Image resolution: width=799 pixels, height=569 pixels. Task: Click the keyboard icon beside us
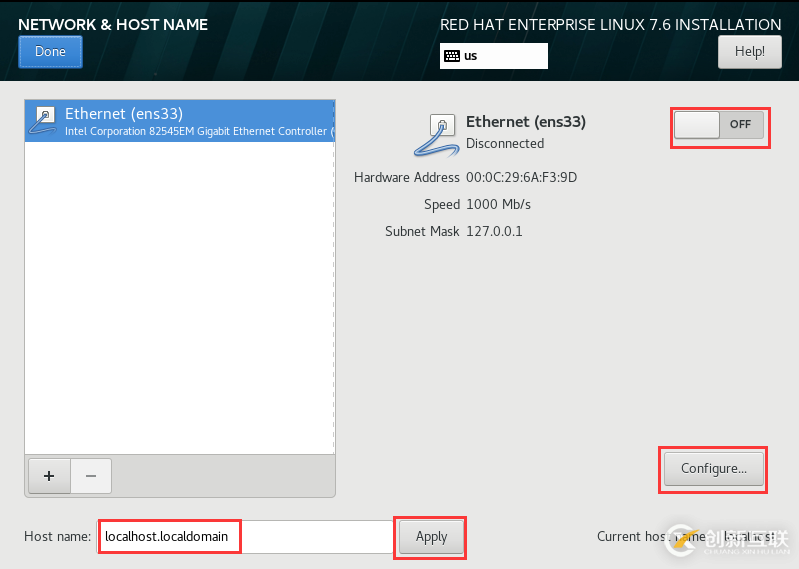[451, 56]
